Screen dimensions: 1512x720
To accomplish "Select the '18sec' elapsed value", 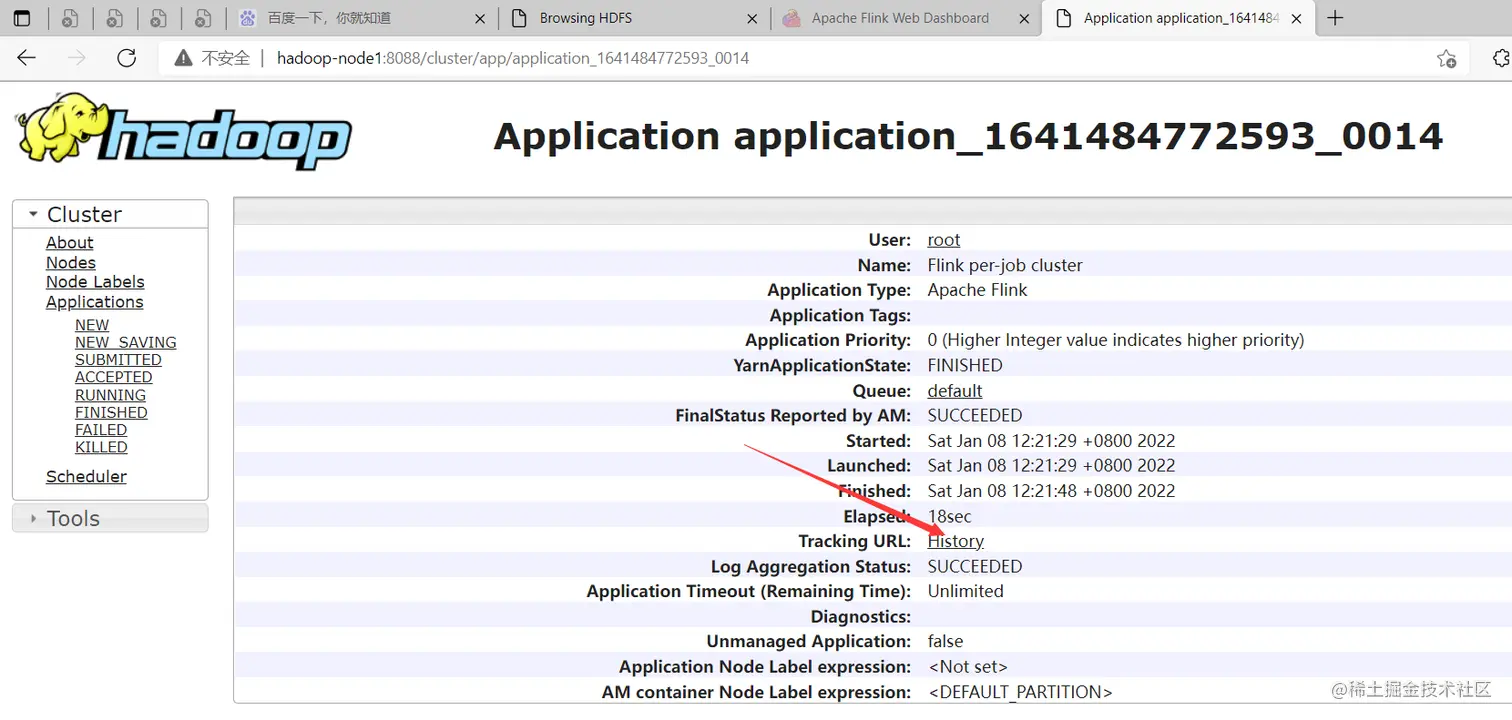I will [x=949, y=516].
